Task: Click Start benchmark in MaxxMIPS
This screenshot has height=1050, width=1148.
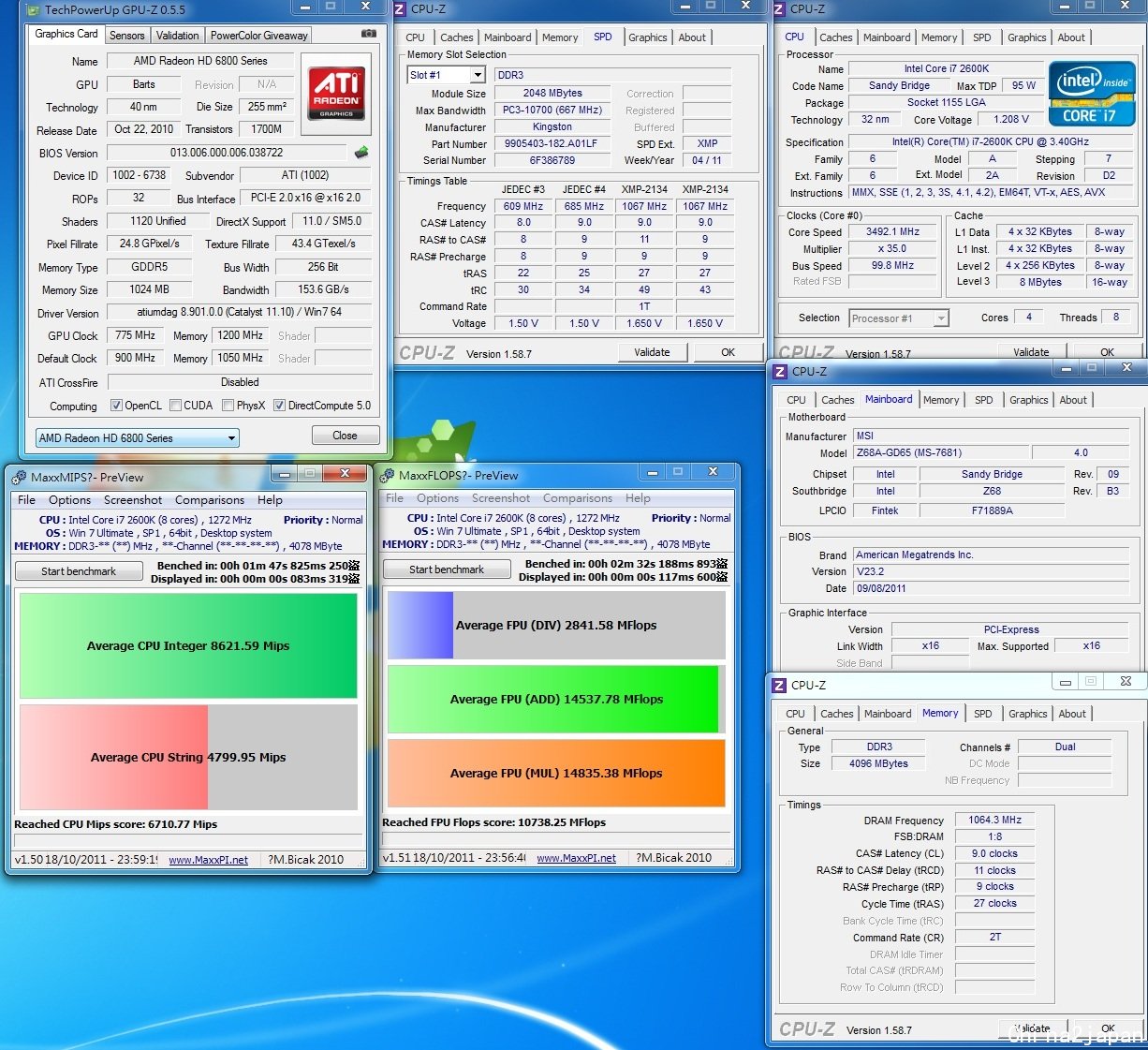Action: (x=79, y=571)
